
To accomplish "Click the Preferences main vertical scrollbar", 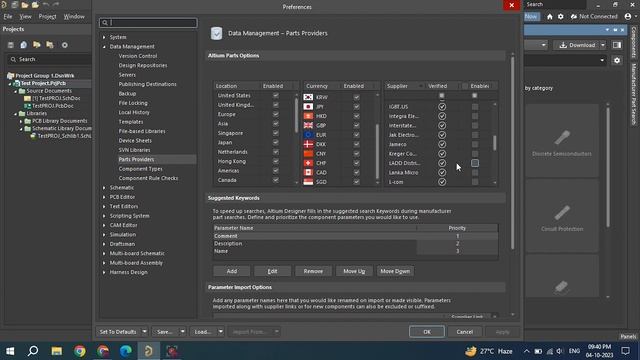I will [513, 153].
